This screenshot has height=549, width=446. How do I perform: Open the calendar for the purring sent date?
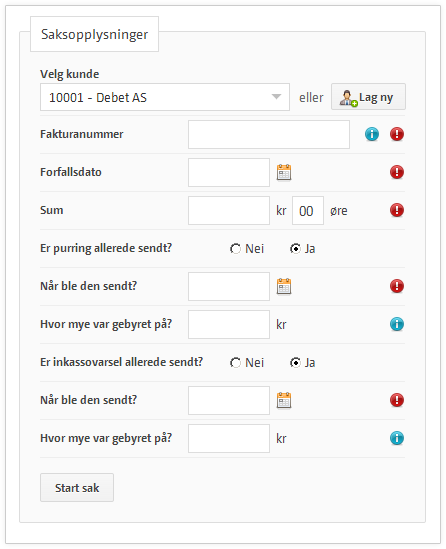click(284, 286)
